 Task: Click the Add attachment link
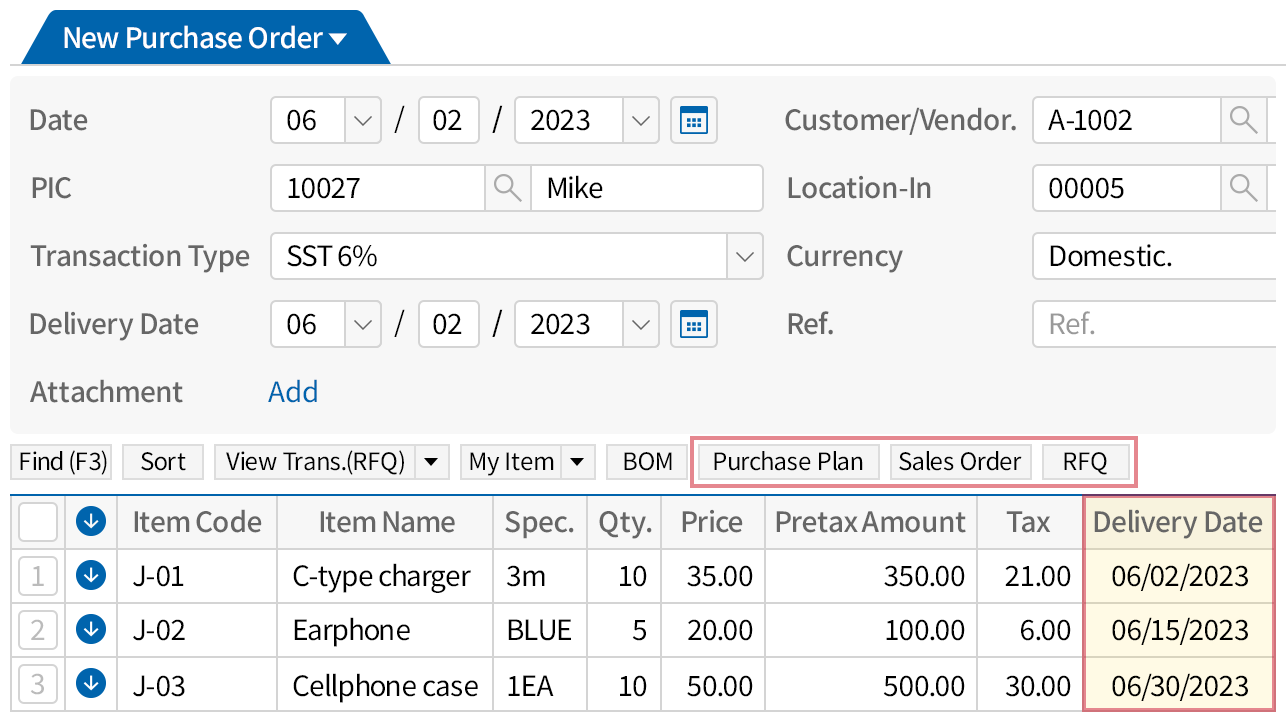click(293, 392)
